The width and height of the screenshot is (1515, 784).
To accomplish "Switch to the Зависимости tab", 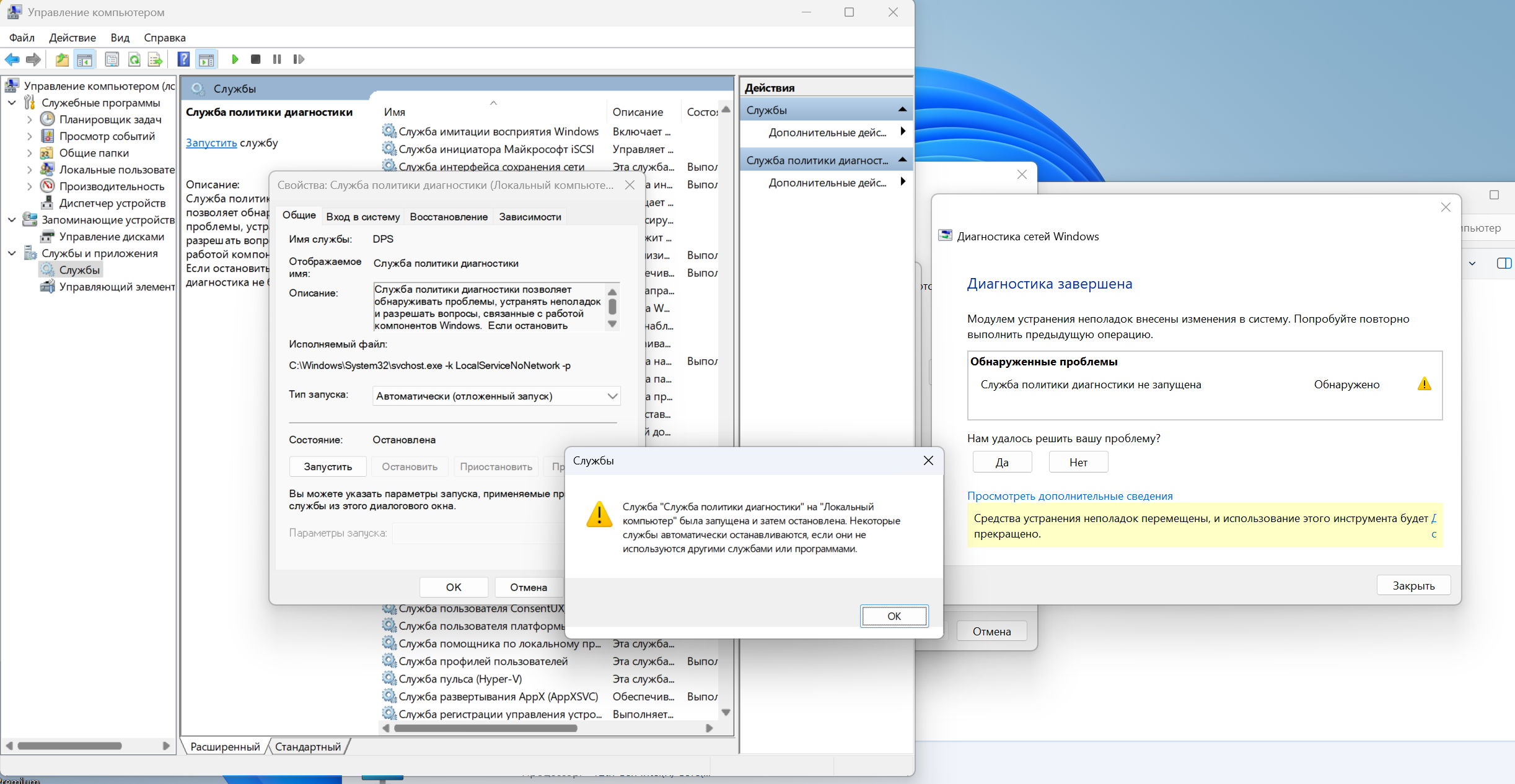I will point(530,217).
